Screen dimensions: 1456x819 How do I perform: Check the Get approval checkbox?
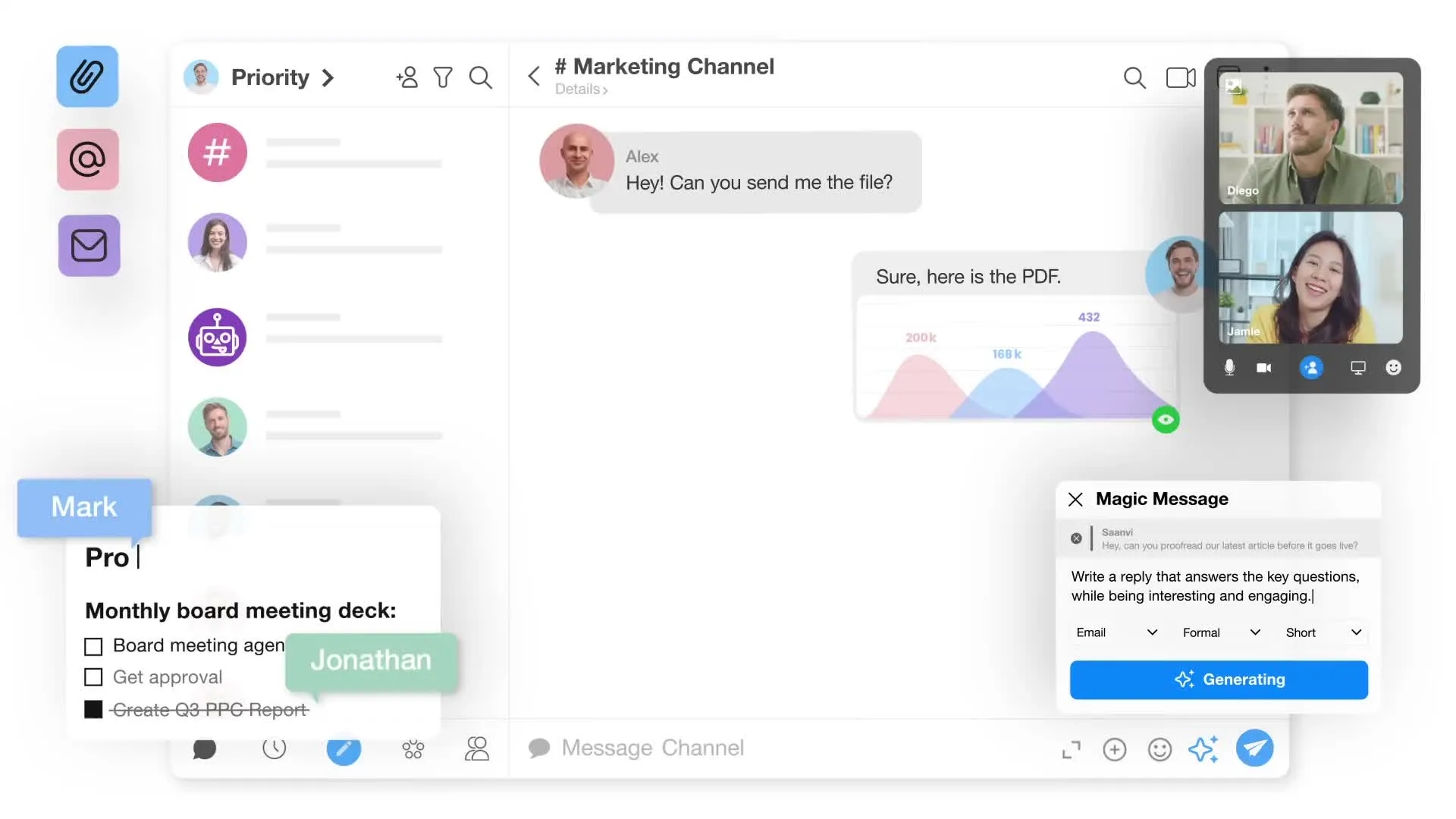click(93, 677)
